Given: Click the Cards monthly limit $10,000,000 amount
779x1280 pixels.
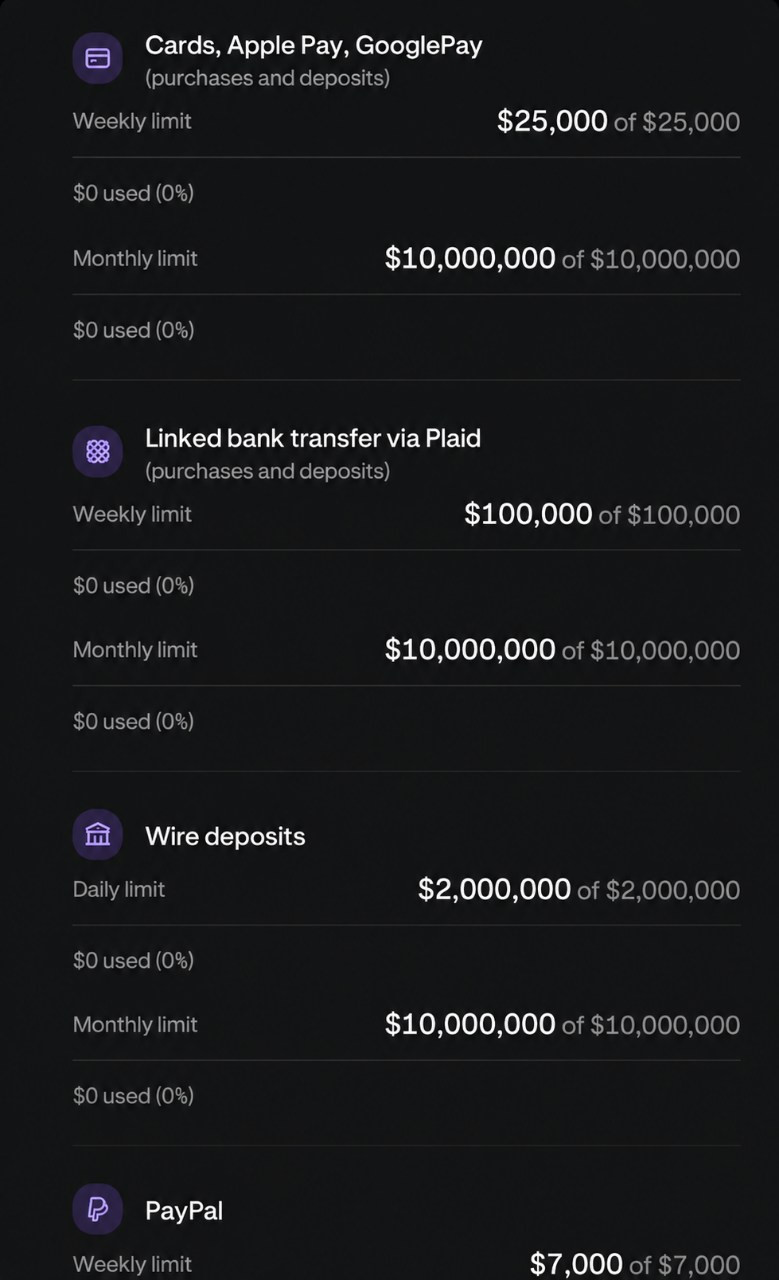Looking at the screenshot, I should [x=470, y=258].
